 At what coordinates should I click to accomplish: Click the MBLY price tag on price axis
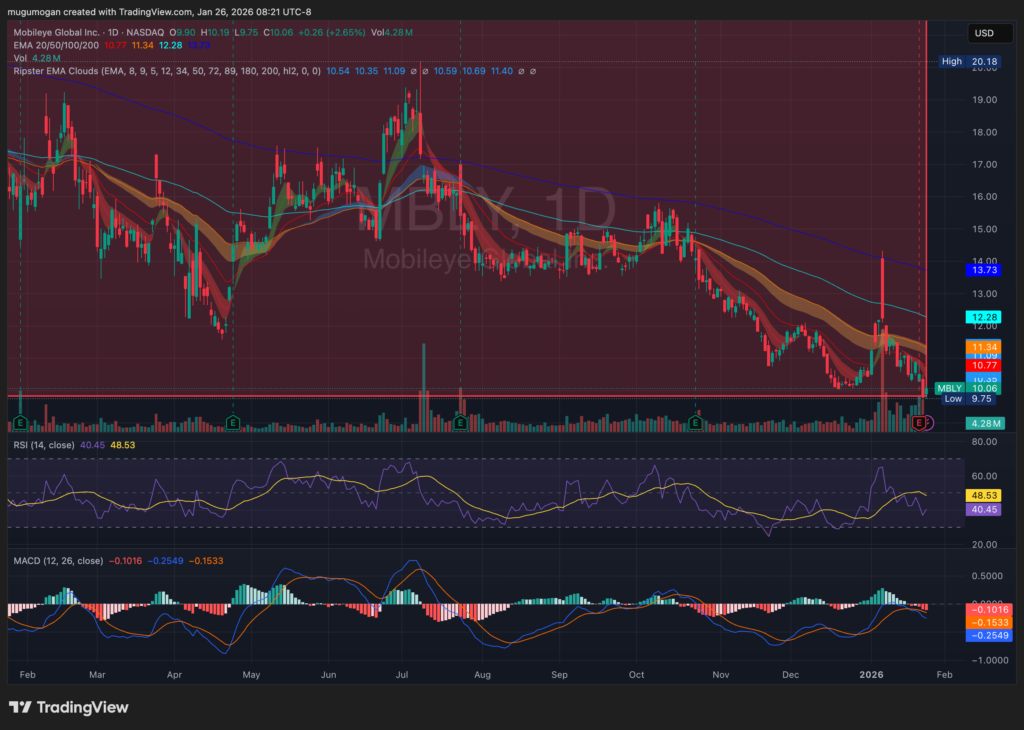(x=947, y=388)
